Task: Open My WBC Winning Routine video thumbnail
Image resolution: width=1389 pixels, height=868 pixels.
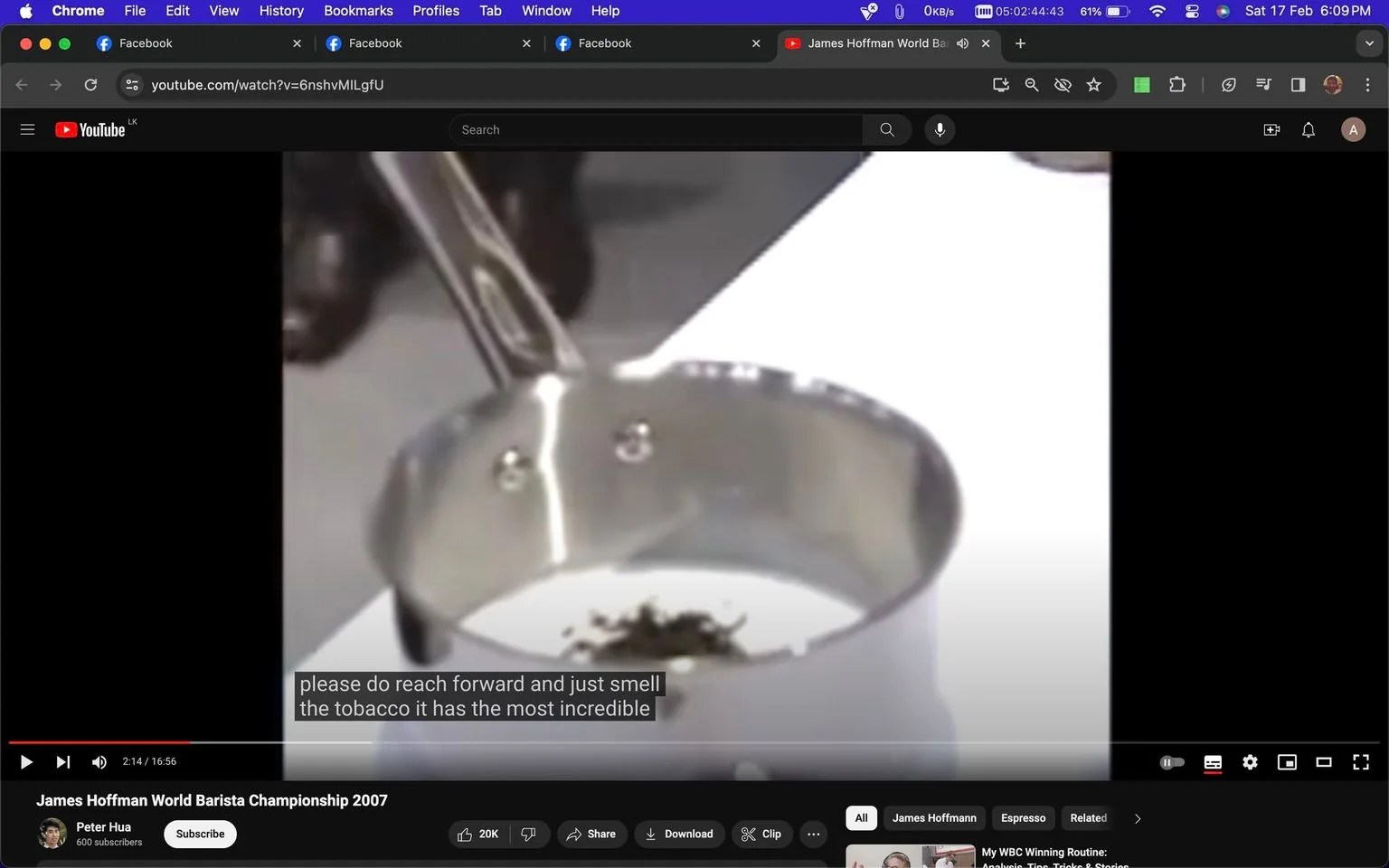Action: tap(911, 856)
